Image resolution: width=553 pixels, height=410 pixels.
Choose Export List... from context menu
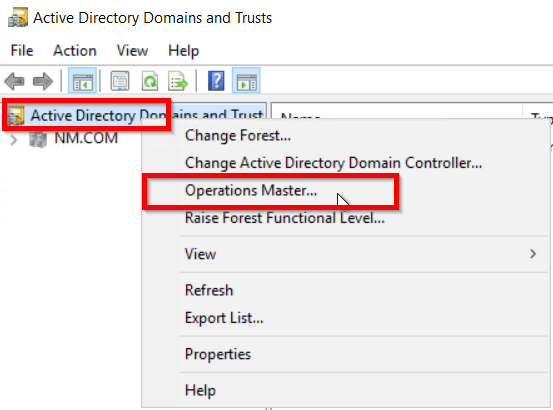(x=346, y=318)
